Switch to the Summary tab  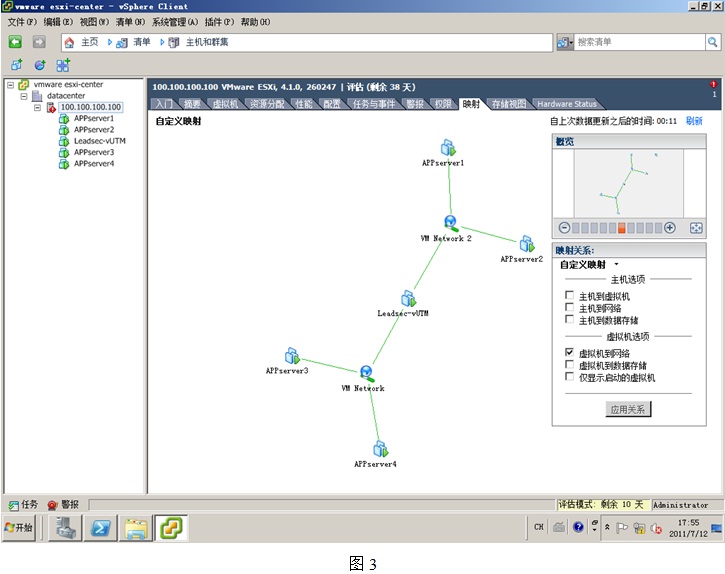tap(192, 104)
